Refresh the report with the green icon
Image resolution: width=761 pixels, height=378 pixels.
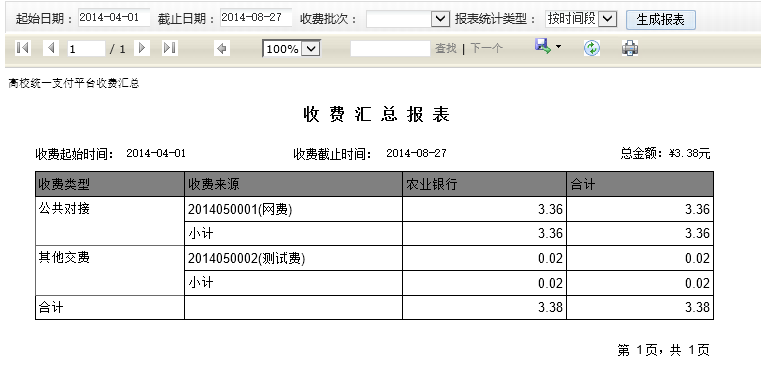(x=592, y=48)
